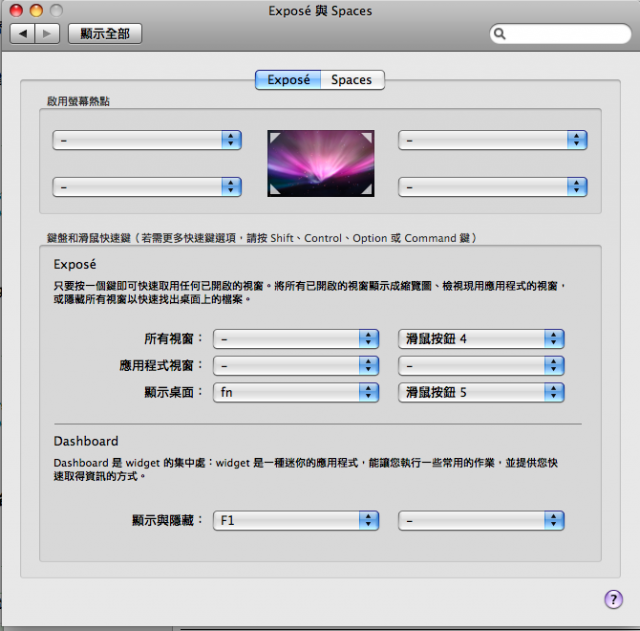Click the magnifier icon in search field
The width and height of the screenshot is (640, 631).
(x=500, y=33)
